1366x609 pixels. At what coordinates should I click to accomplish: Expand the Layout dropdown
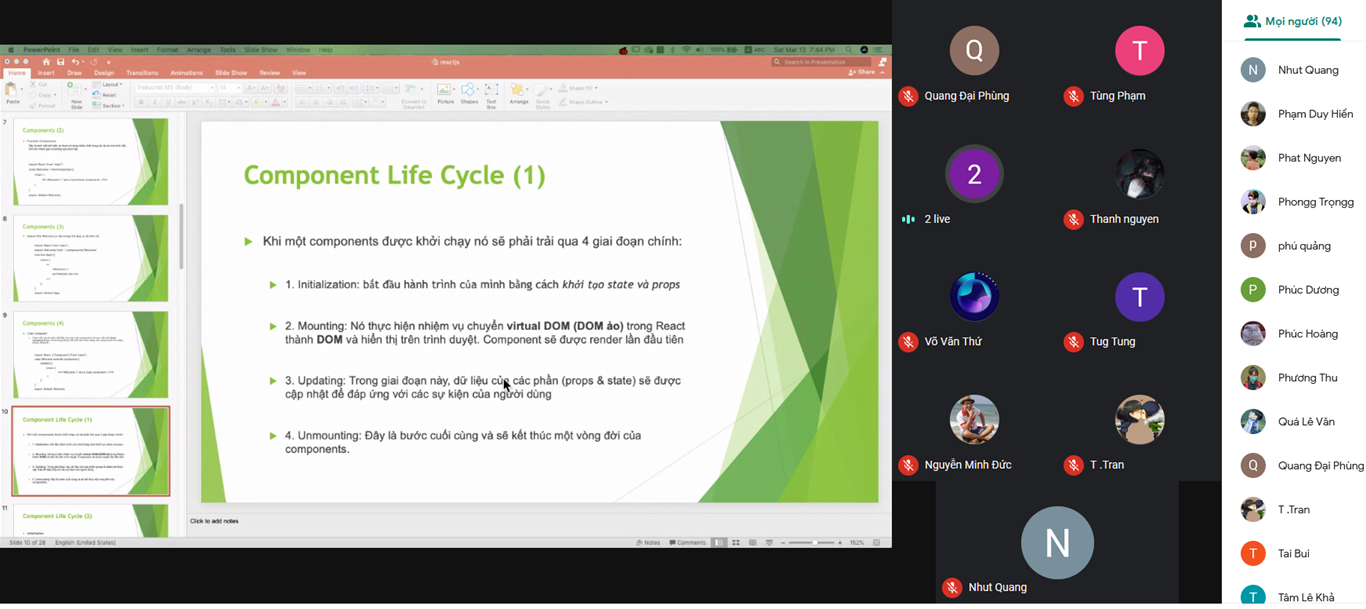(112, 85)
